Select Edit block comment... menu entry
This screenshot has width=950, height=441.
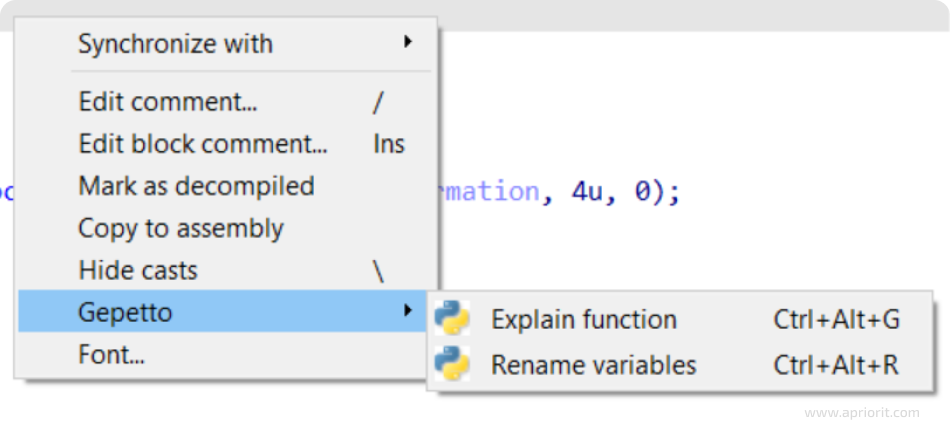[x=224, y=144]
